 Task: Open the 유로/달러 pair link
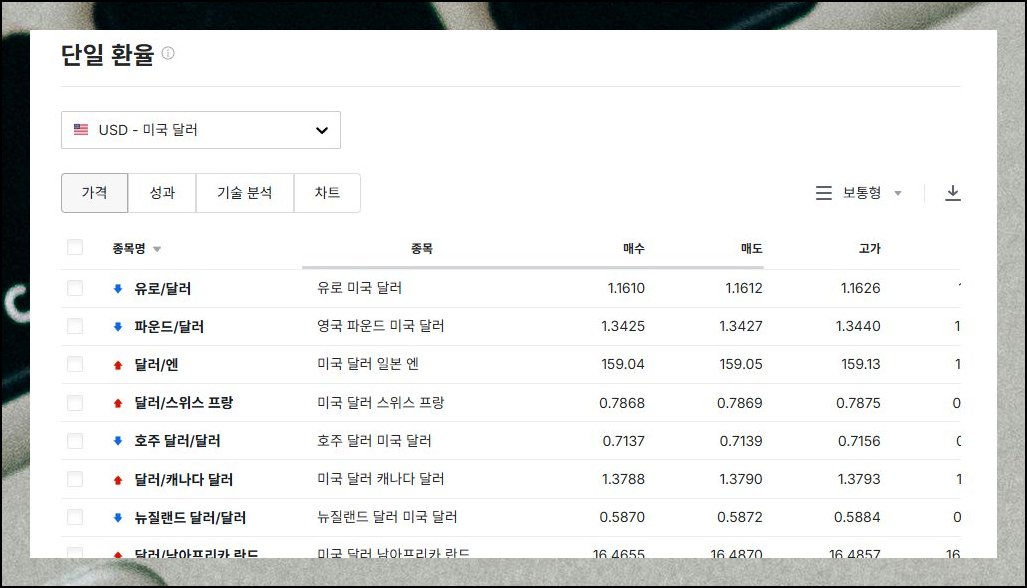pyautogui.click(x=162, y=288)
